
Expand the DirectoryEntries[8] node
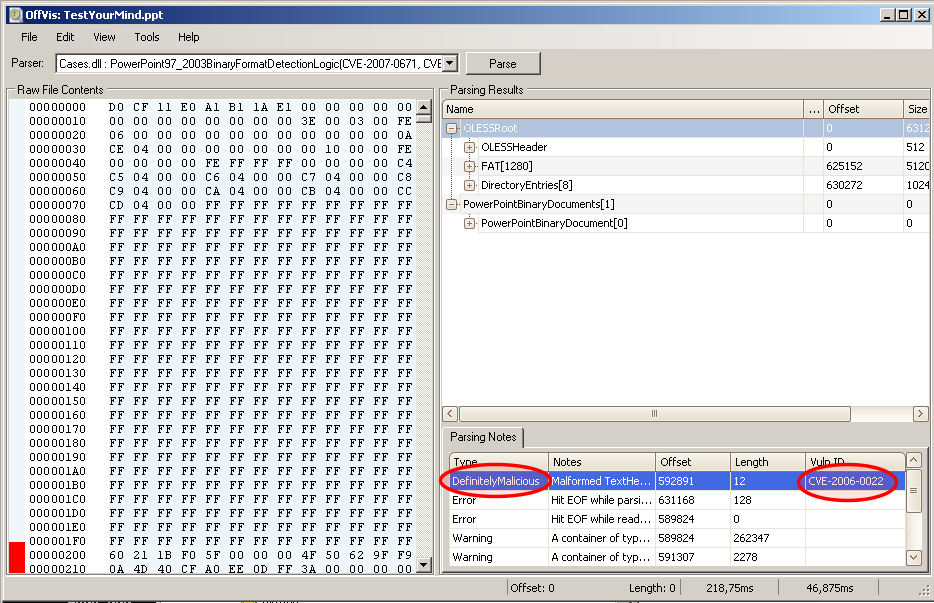[470, 185]
